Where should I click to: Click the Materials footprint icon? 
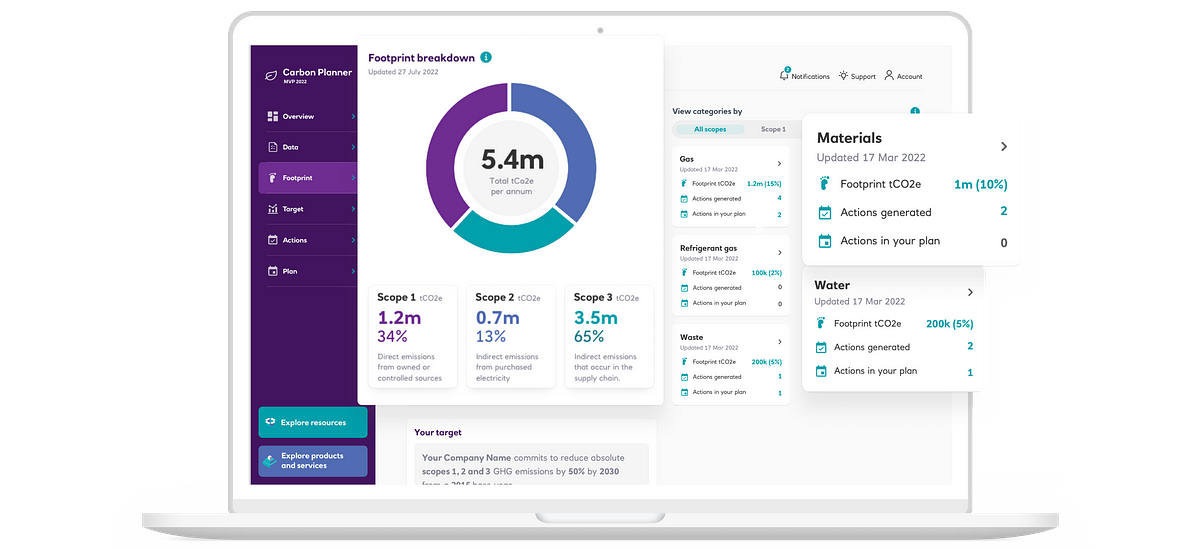pyautogui.click(x=824, y=184)
